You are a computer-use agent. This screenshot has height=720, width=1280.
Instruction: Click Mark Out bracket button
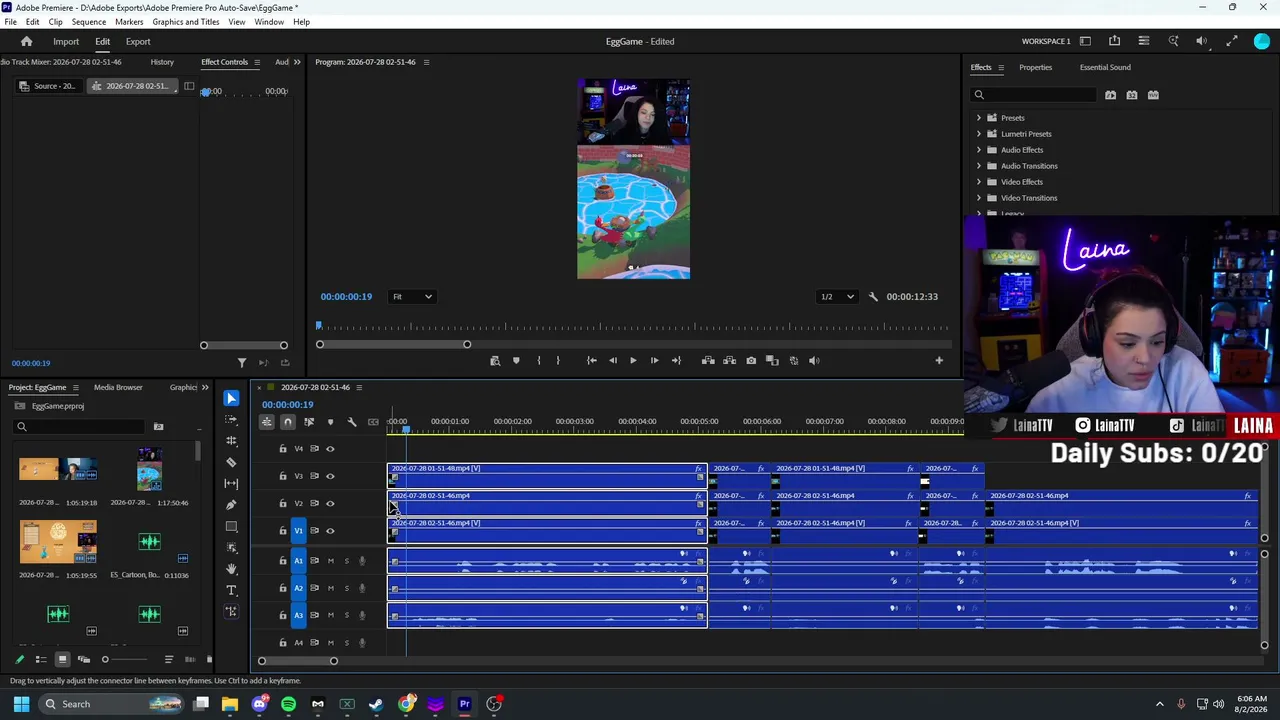558,361
